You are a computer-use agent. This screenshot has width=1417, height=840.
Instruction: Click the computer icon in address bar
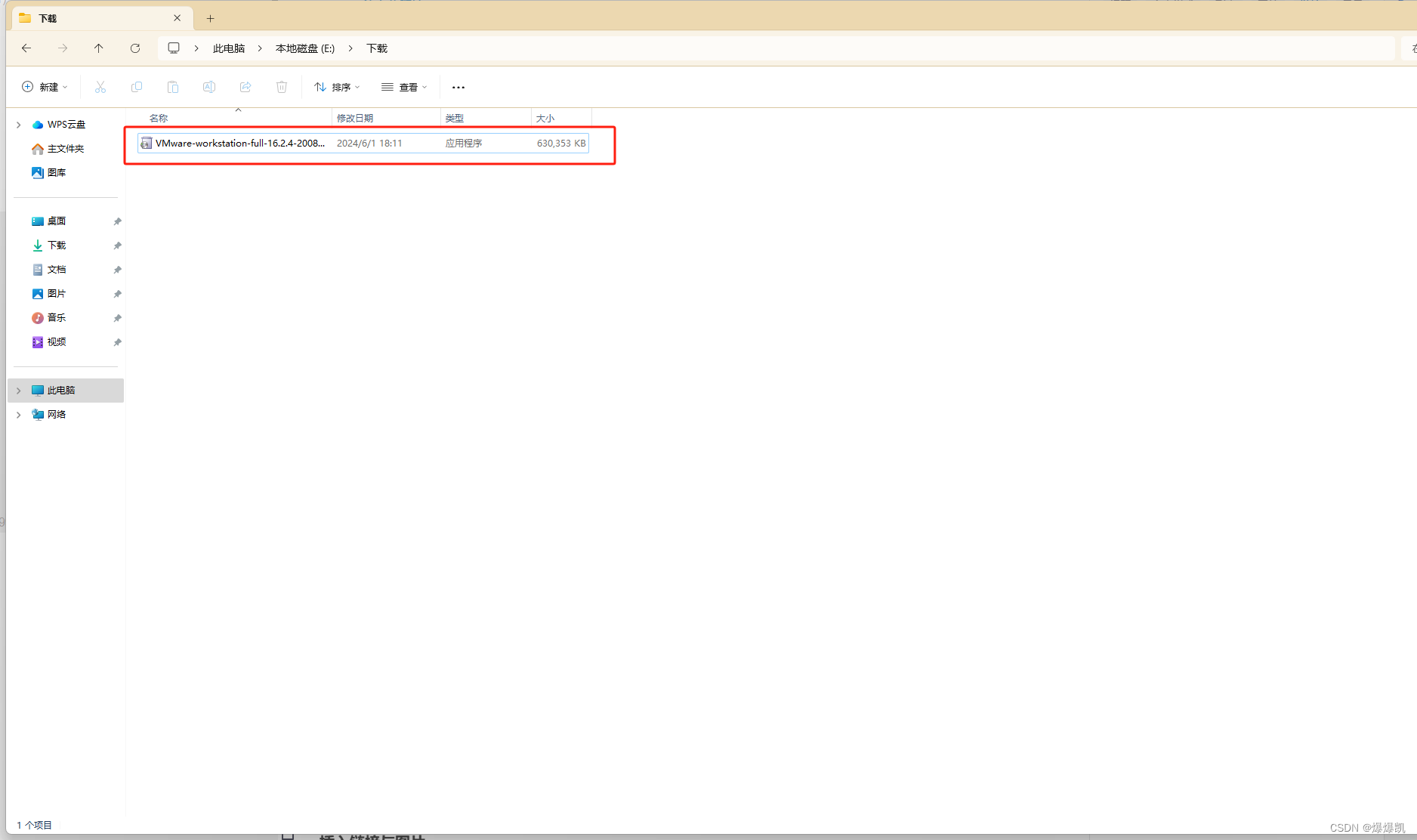coord(174,48)
